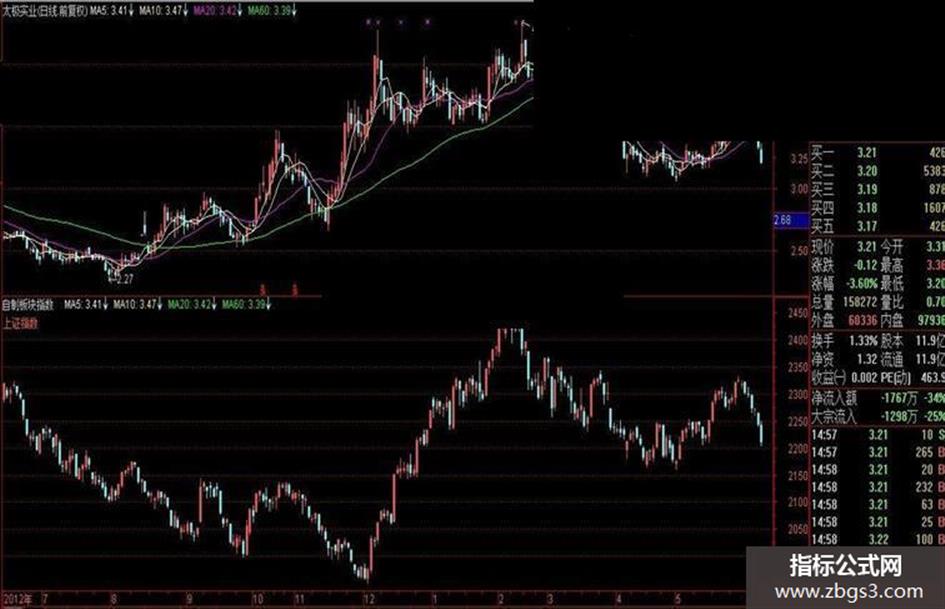Select the 买五 bid row at 3.17

pos(878,227)
